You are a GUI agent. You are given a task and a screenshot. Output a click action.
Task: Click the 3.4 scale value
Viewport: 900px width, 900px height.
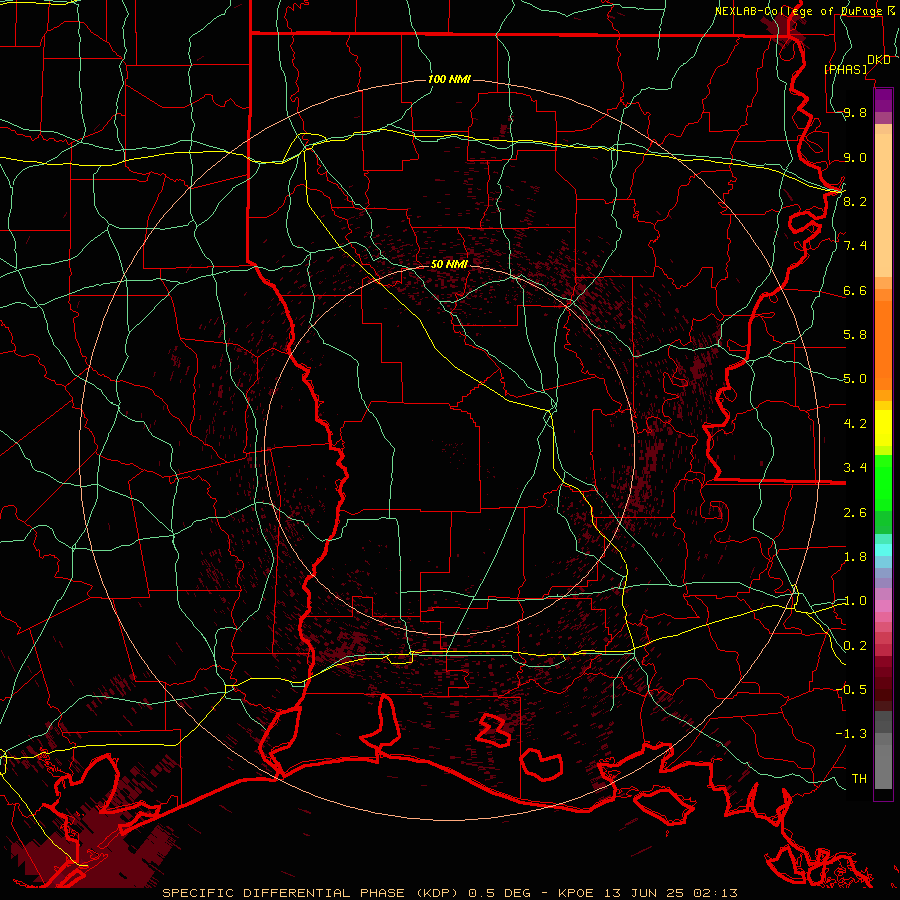(855, 467)
